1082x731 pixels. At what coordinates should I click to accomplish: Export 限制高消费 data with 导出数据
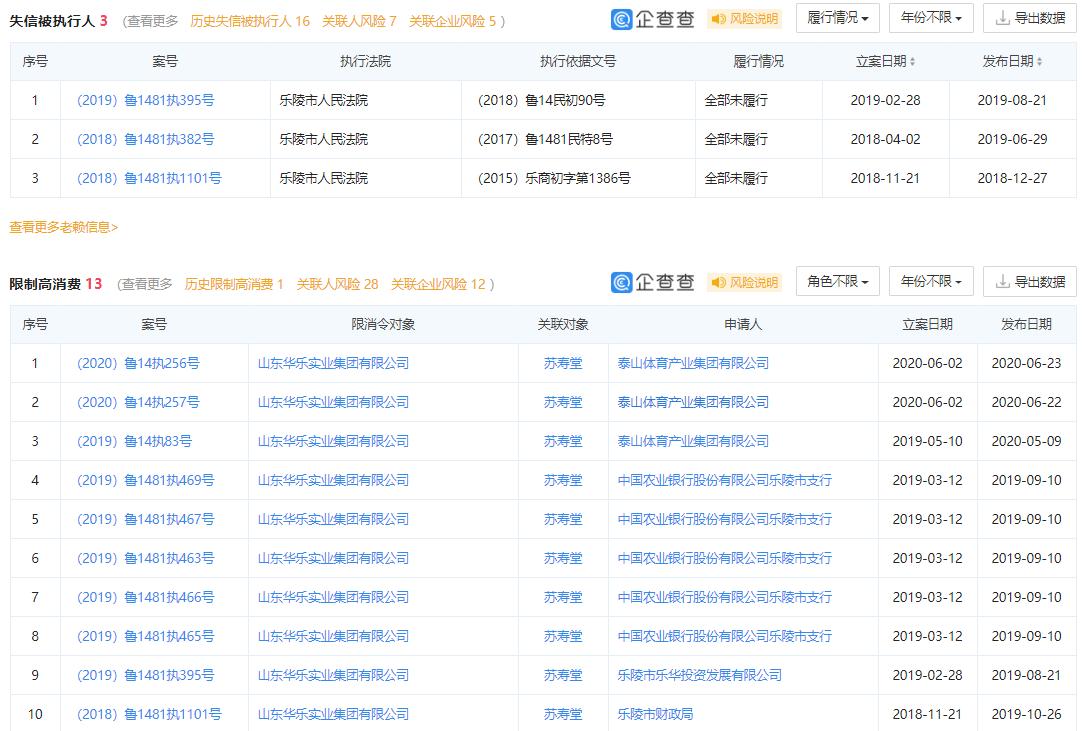click(1030, 282)
